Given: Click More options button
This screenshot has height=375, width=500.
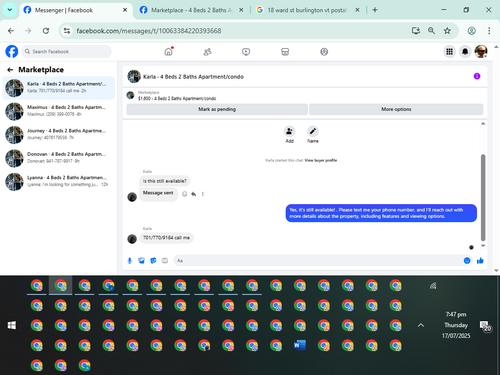Looking at the screenshot, I should tap(396, 109).
